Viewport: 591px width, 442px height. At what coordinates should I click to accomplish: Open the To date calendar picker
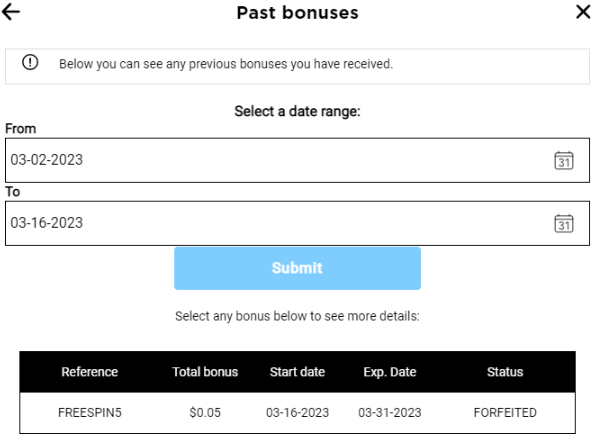(x=564, y=223)
